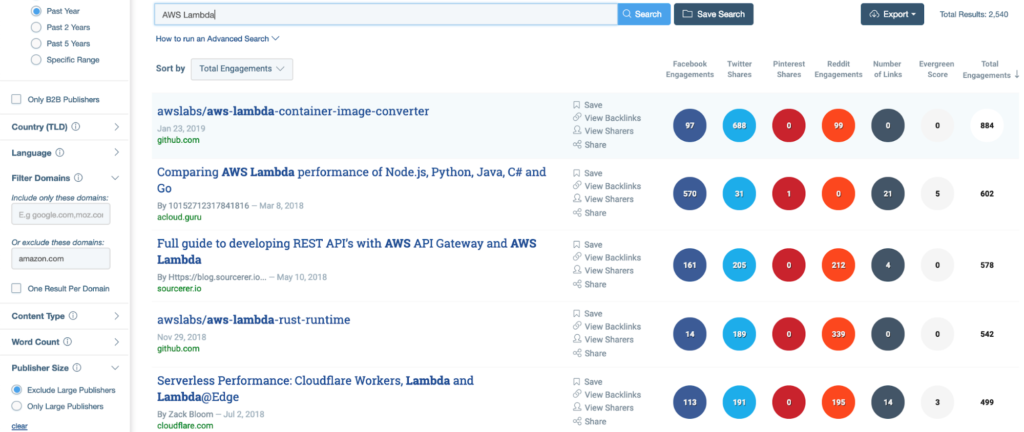Click View Backlinks icon for acloud.guru article

577,186
